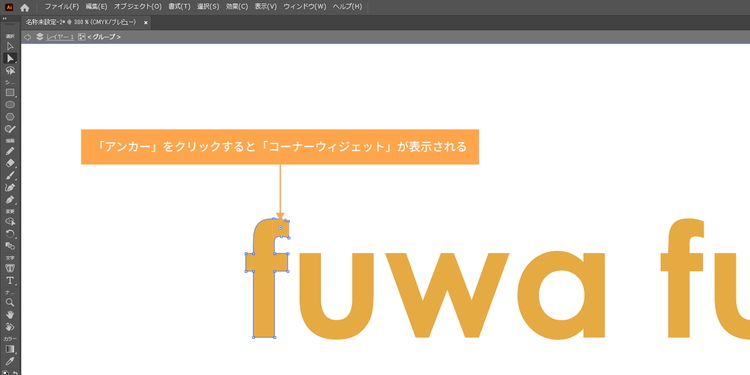Select the Pencil tool

pos(10,151)
